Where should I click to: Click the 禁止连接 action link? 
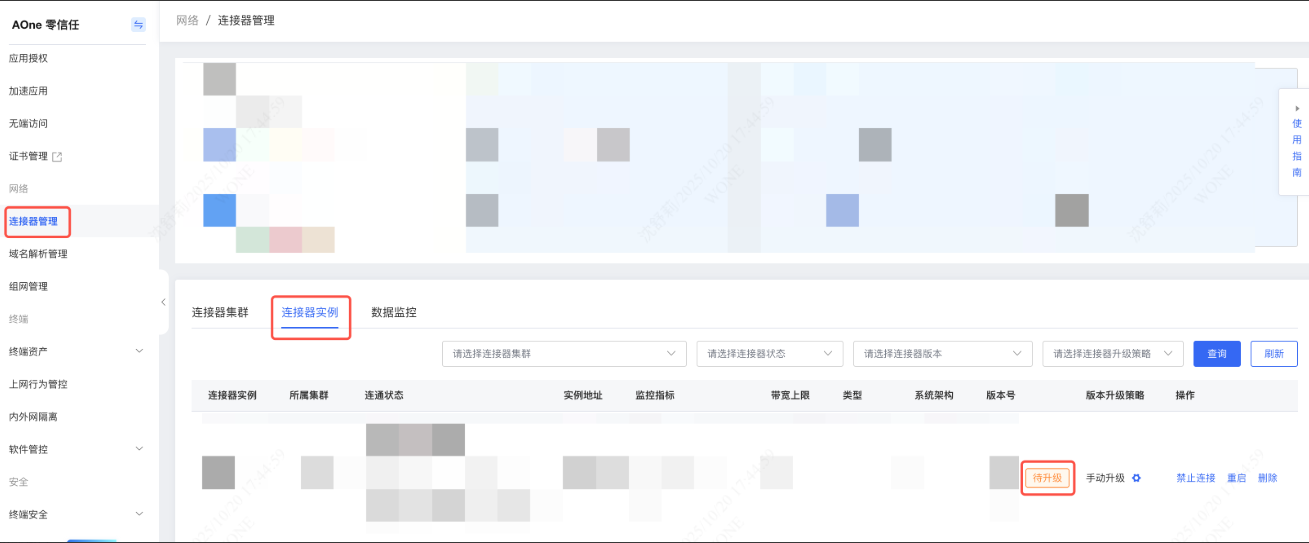[x=1196, y=478]
